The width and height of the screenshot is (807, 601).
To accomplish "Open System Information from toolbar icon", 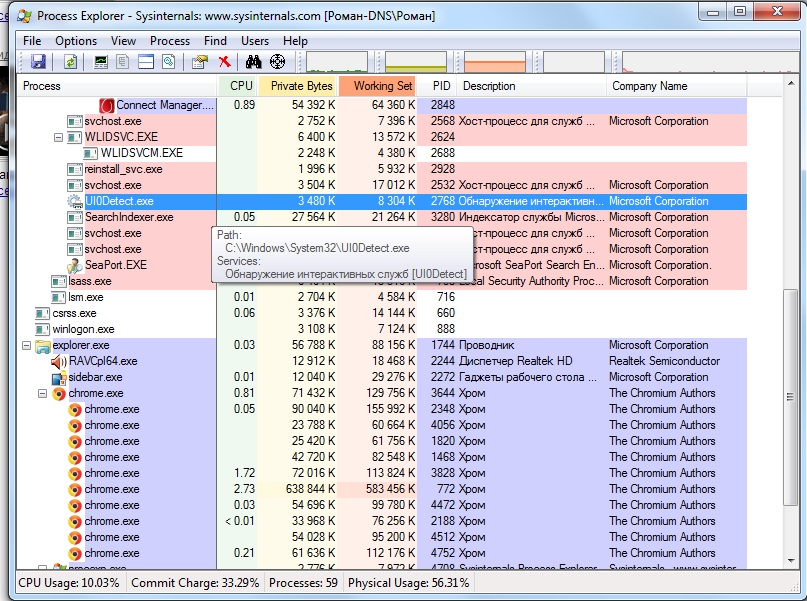I will [100, 62].
